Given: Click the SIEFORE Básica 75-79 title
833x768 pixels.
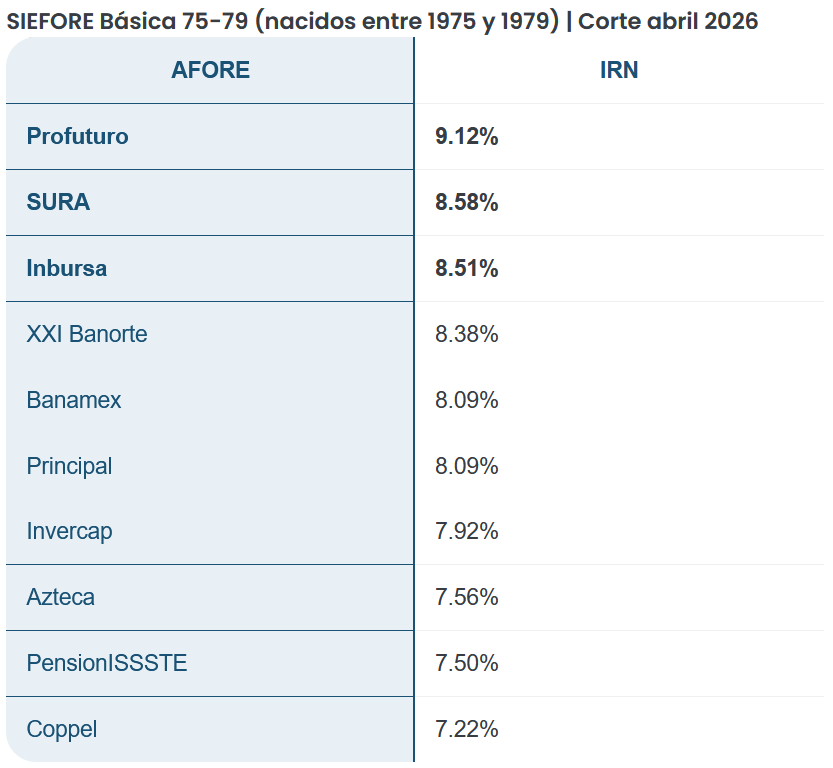Looking at the screenshot, I should click(382, 21).
